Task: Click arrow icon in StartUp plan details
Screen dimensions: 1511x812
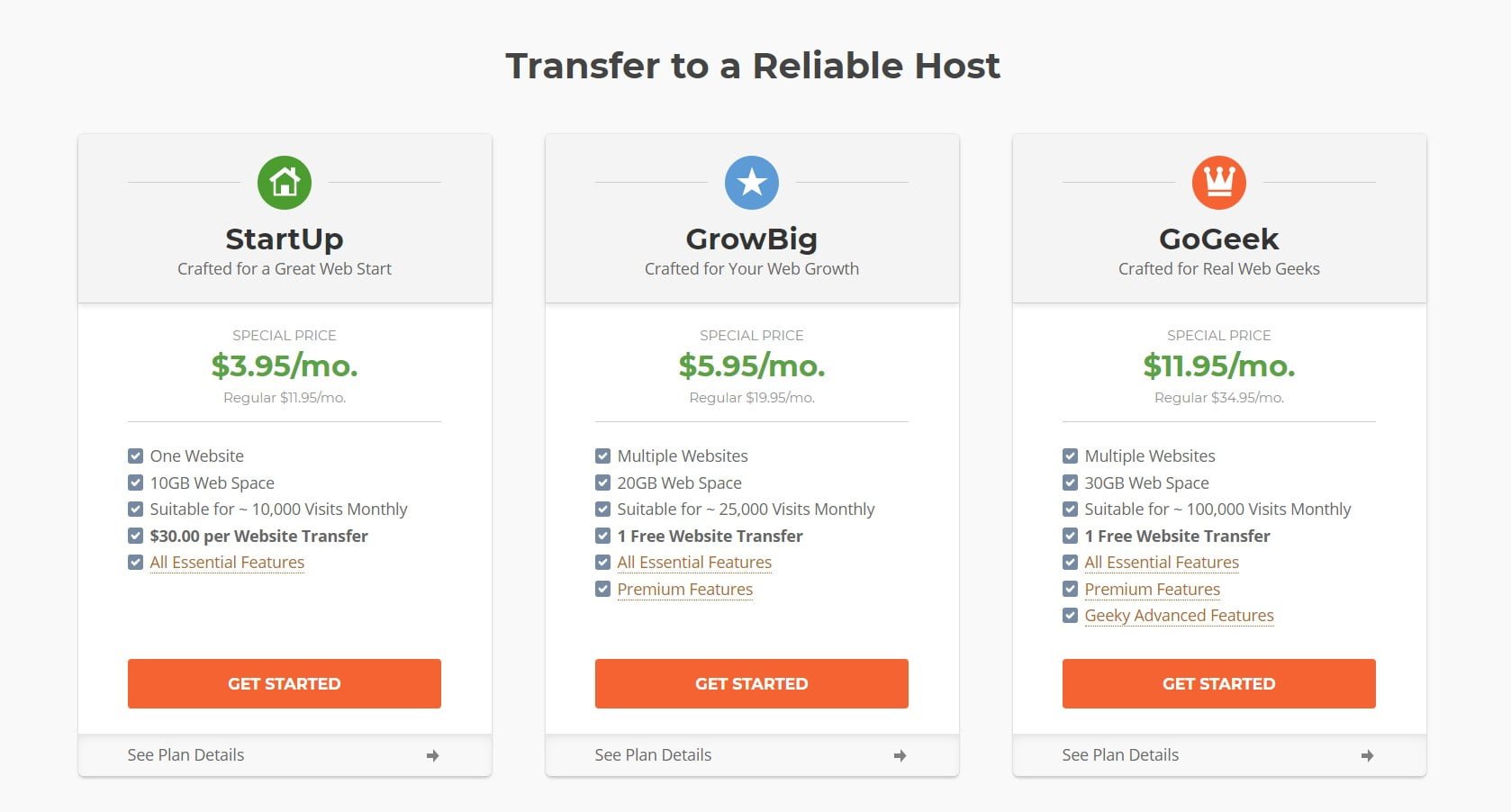Action: pos(432,755)
